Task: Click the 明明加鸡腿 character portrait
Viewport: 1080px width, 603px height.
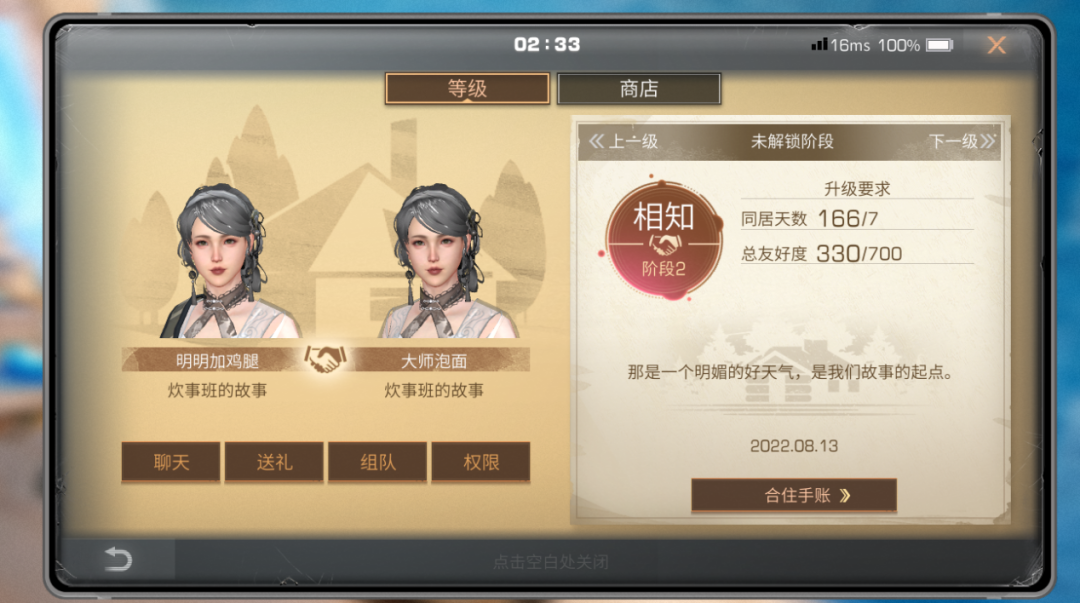Action: pos(219,260)
